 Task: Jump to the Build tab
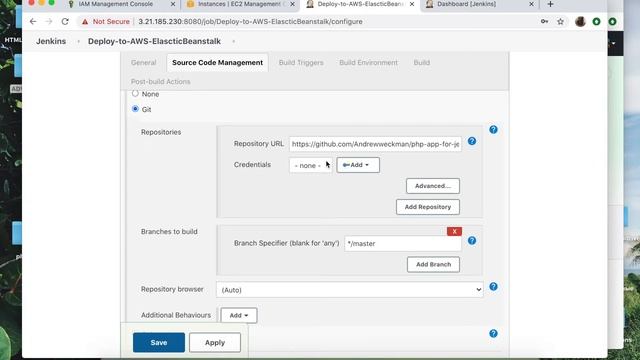click(422, 62)
